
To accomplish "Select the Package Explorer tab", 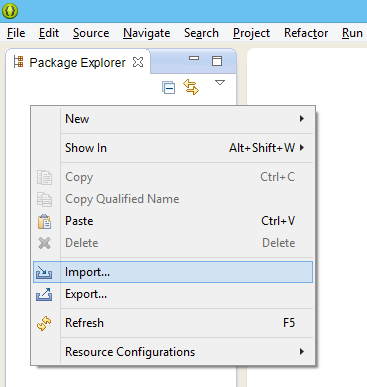I will (x=78, y=62).
